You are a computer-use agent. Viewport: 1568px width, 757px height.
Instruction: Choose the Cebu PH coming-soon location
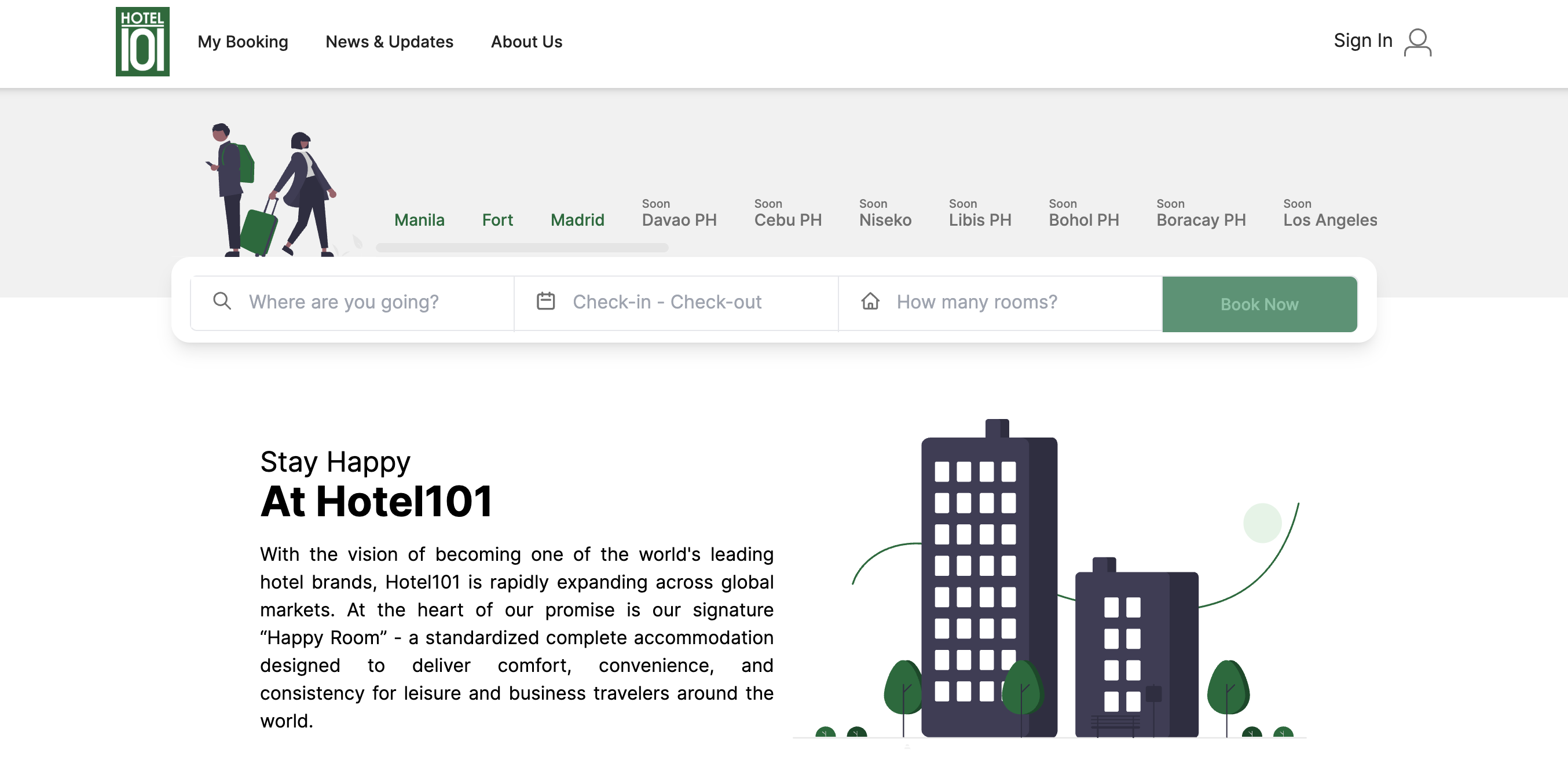click(787, 213)
